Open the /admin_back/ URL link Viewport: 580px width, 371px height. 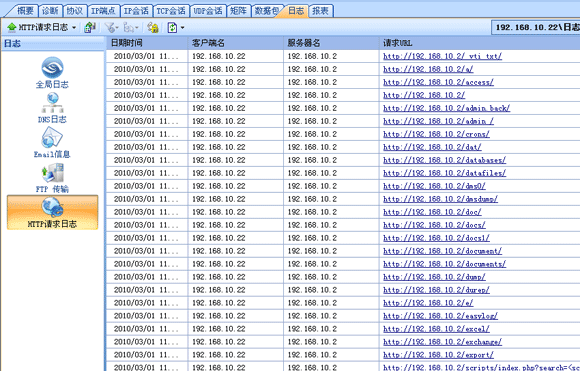(x=446, y=108)
